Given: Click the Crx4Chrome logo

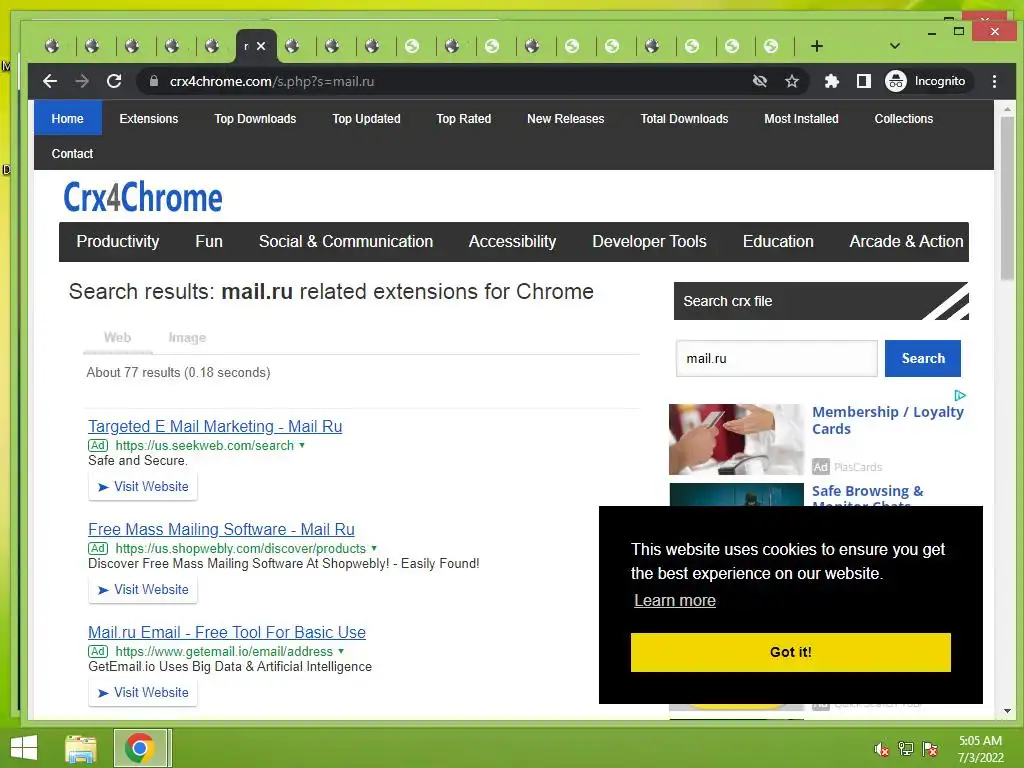Looking at the screenshot, I should 142,197.
